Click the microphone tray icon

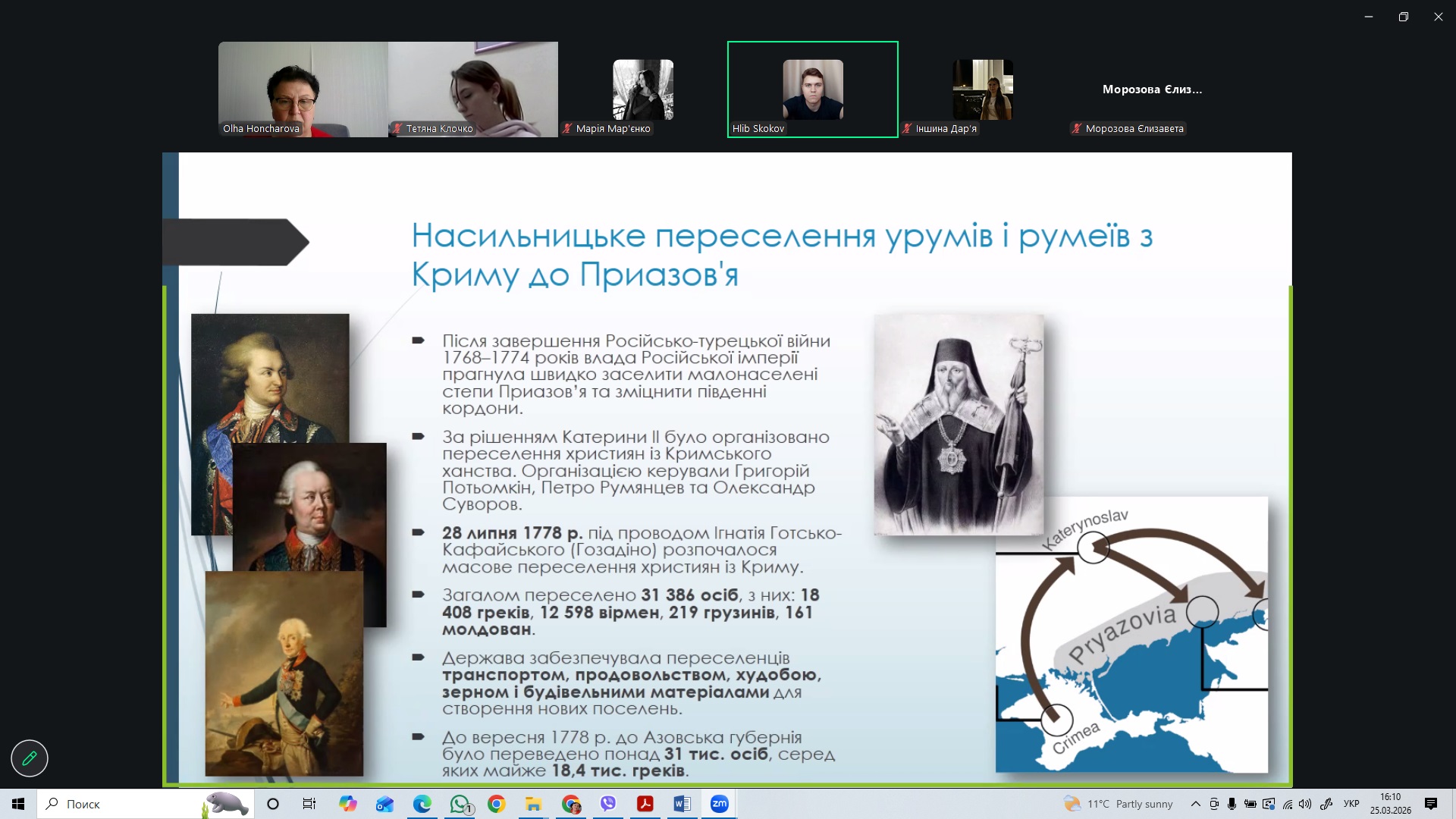[1232, 804]
